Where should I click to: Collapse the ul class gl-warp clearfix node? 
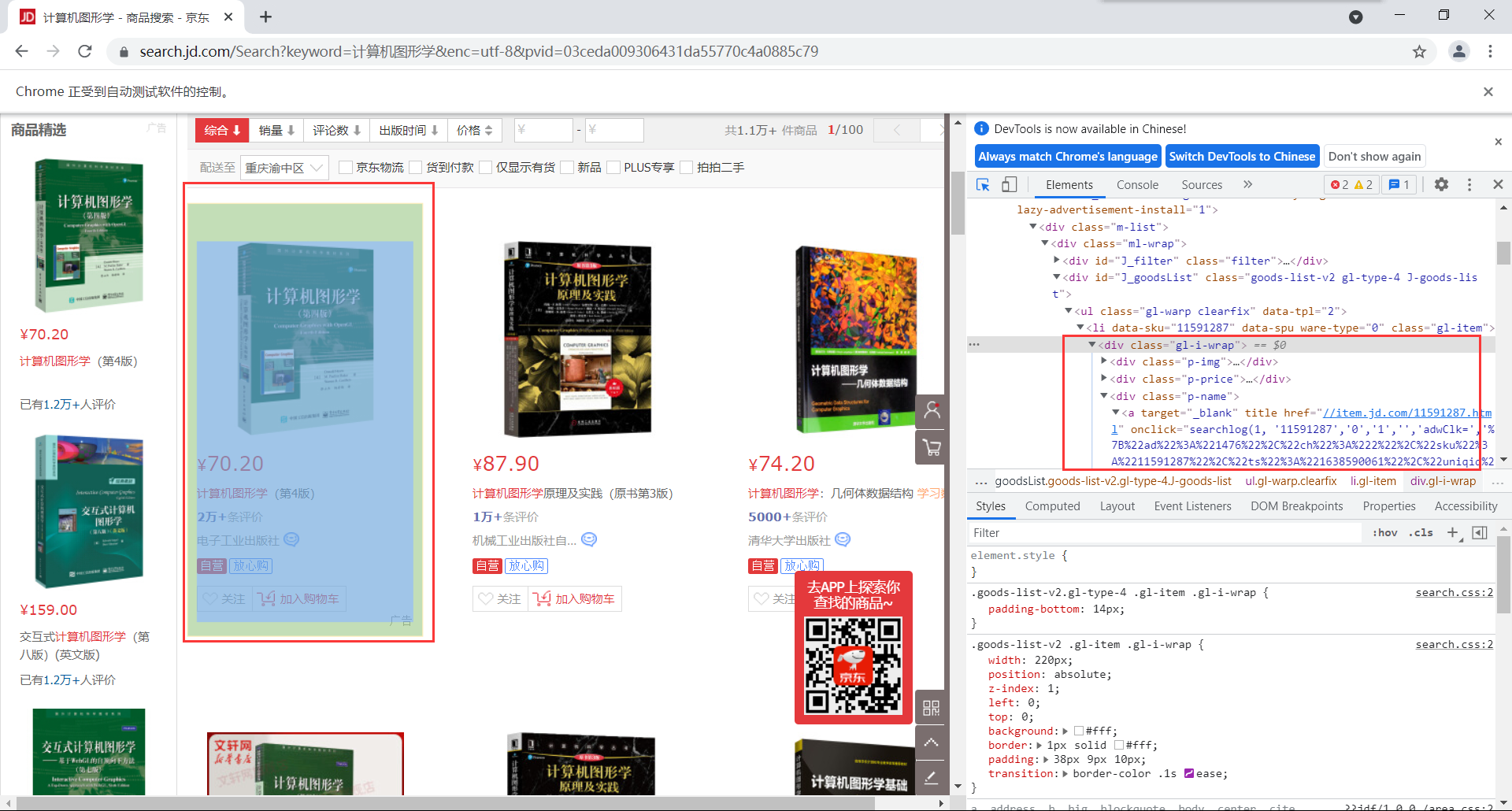tap(1069, 311)
